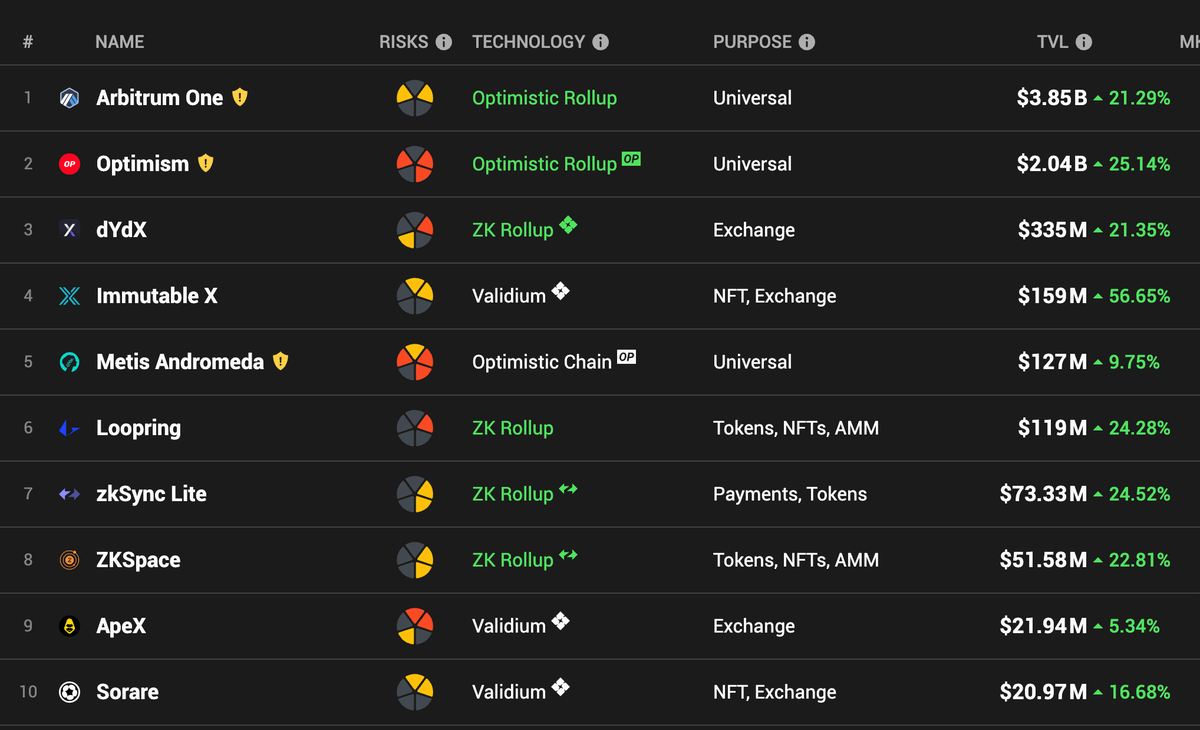Click the Optimistic Rollup link for Optimism
Viewport: 1200px width, 730px height.
pos(544,164)
